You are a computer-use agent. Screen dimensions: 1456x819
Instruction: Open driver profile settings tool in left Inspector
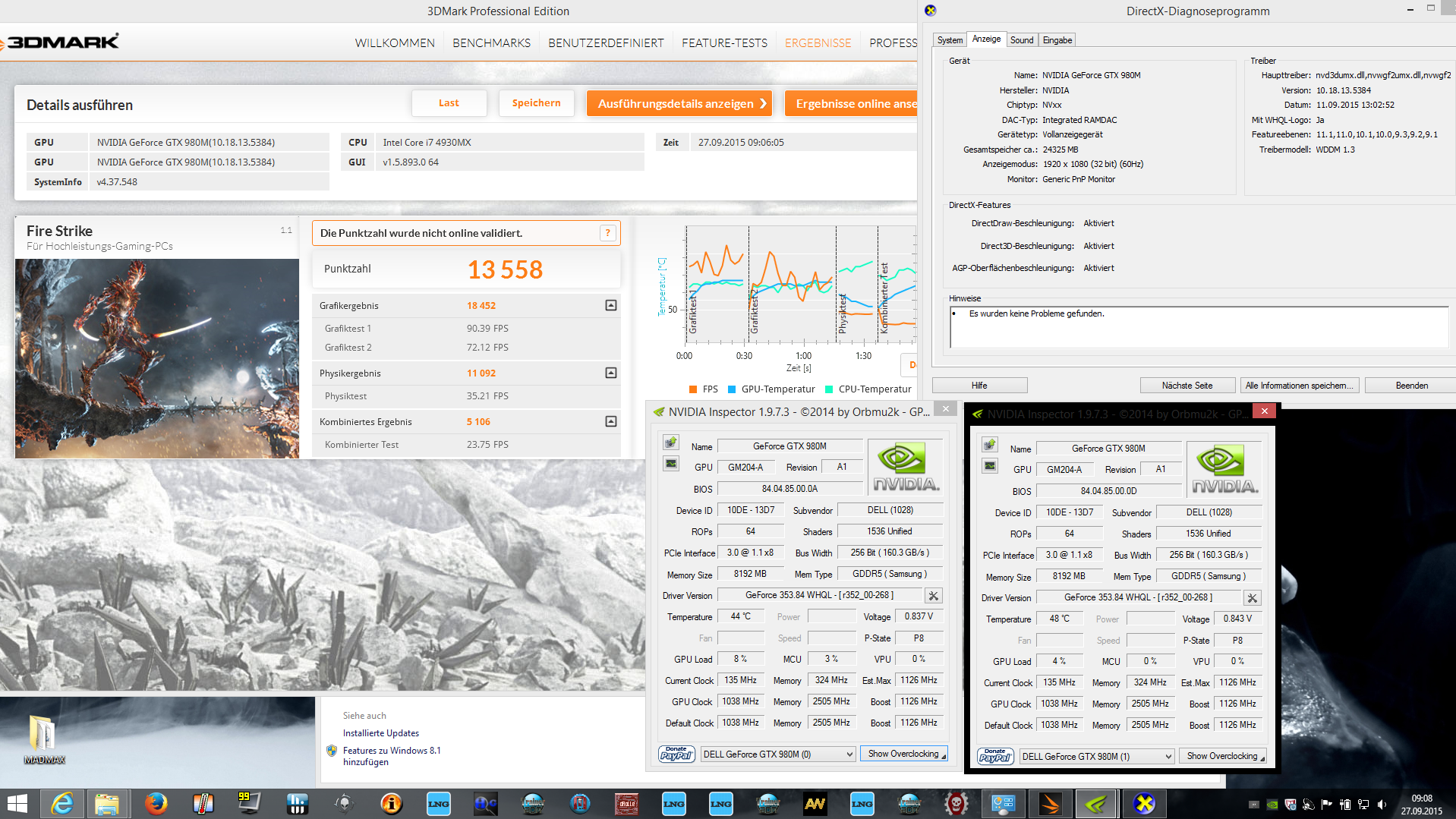pos(934,596)
